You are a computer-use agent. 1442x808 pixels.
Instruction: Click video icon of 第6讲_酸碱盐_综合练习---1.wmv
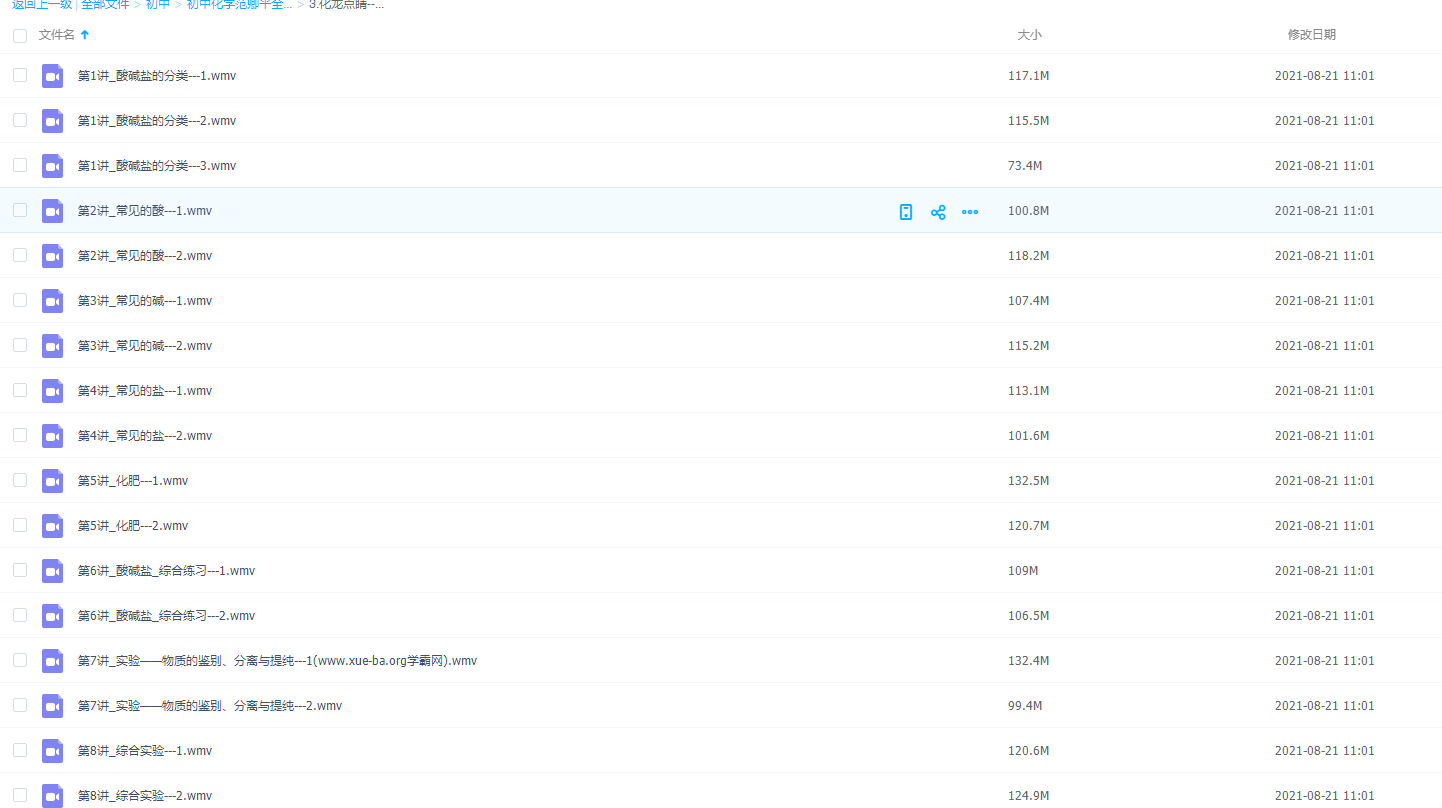53,571
